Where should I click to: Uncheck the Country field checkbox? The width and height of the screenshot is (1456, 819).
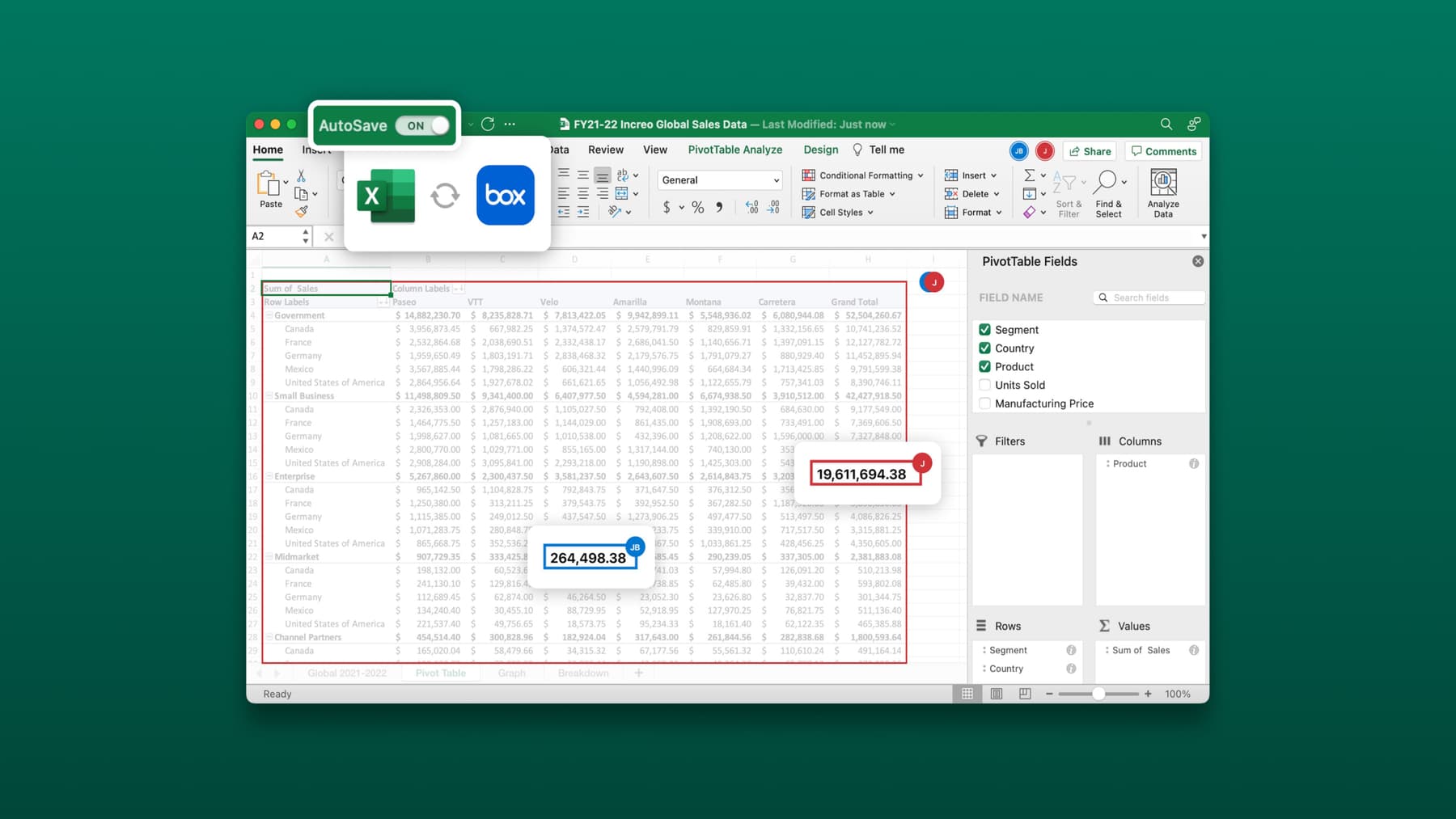(985, 348)
